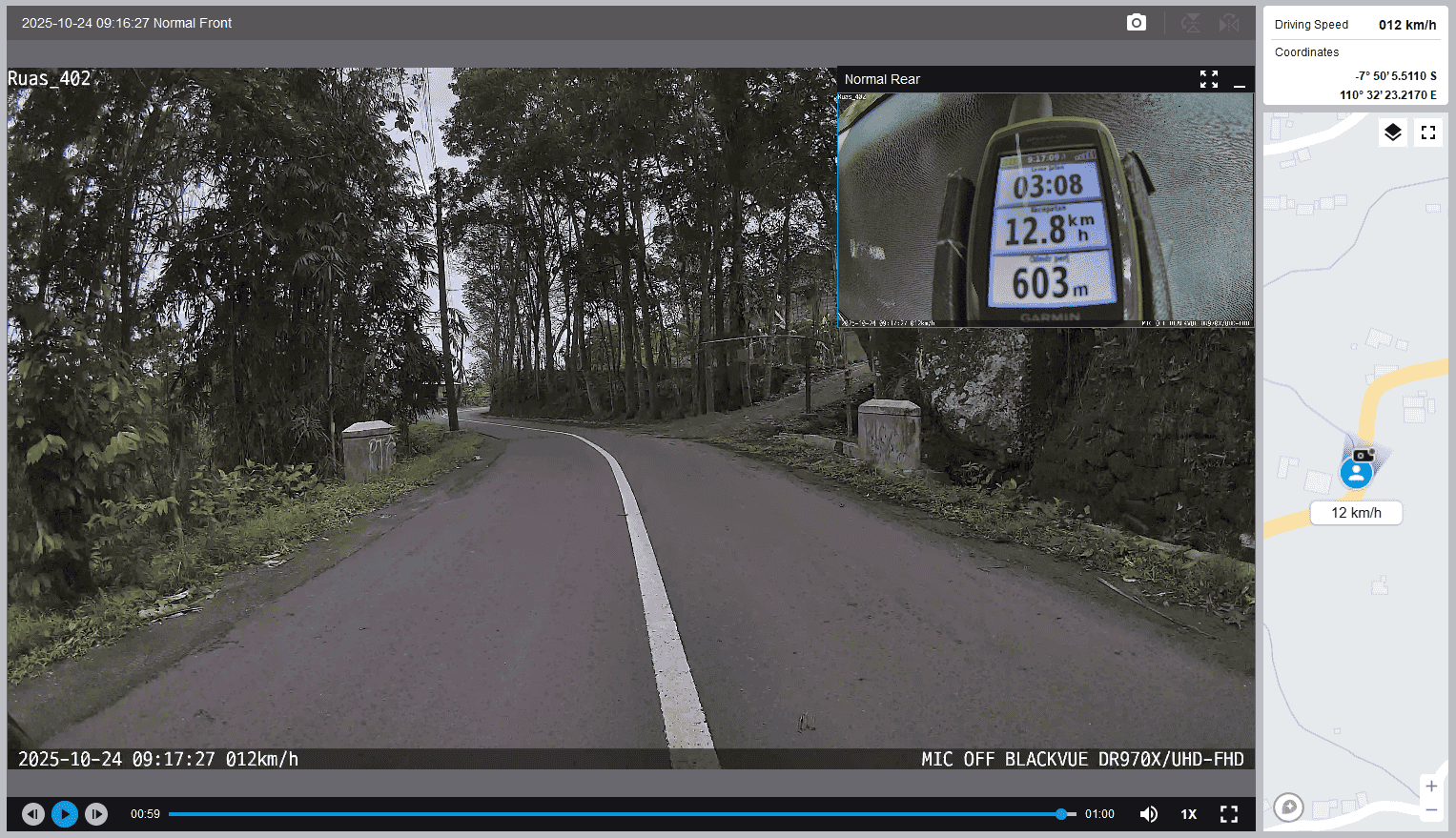Screen dimensions: 1456x838
Task: Click the round map icon at bottom-left
Action: 1289,807
